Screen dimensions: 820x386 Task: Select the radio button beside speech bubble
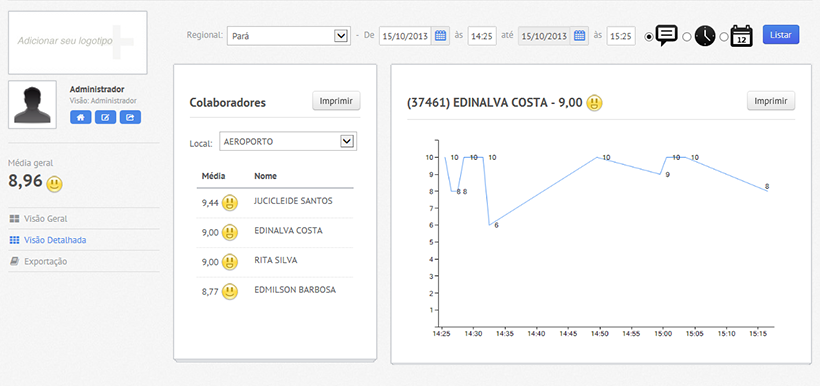tap(649, 37)
